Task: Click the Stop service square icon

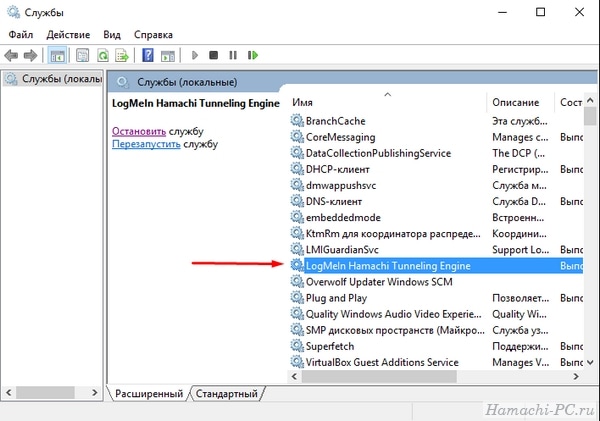Action: click(x=214, y=55)
